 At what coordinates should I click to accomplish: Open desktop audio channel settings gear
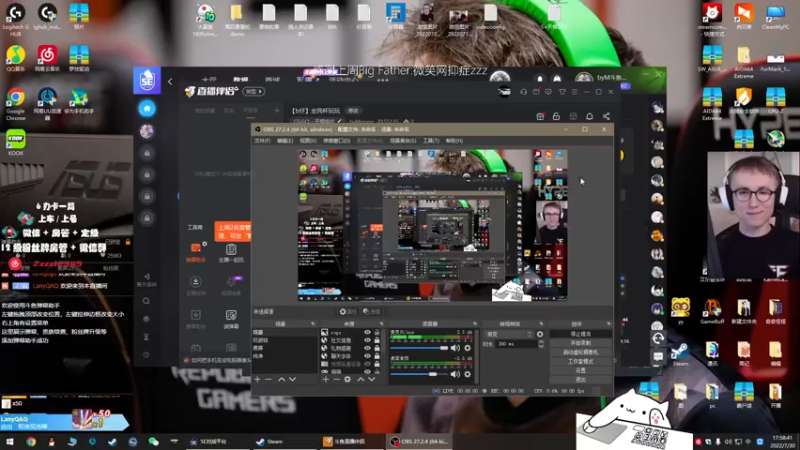click(467, 374)
